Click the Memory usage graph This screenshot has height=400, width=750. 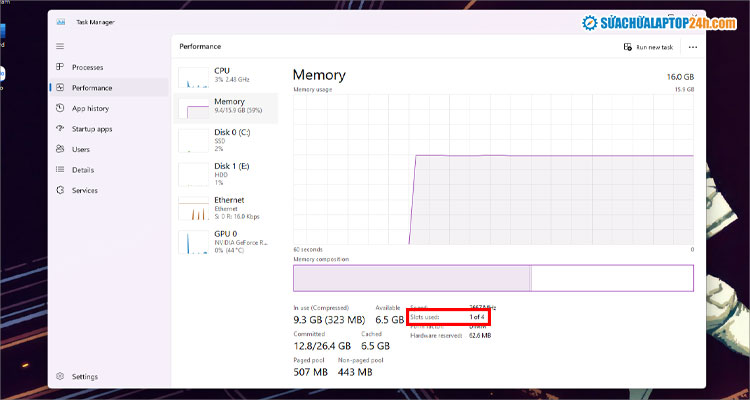click(x=492, y=170)
